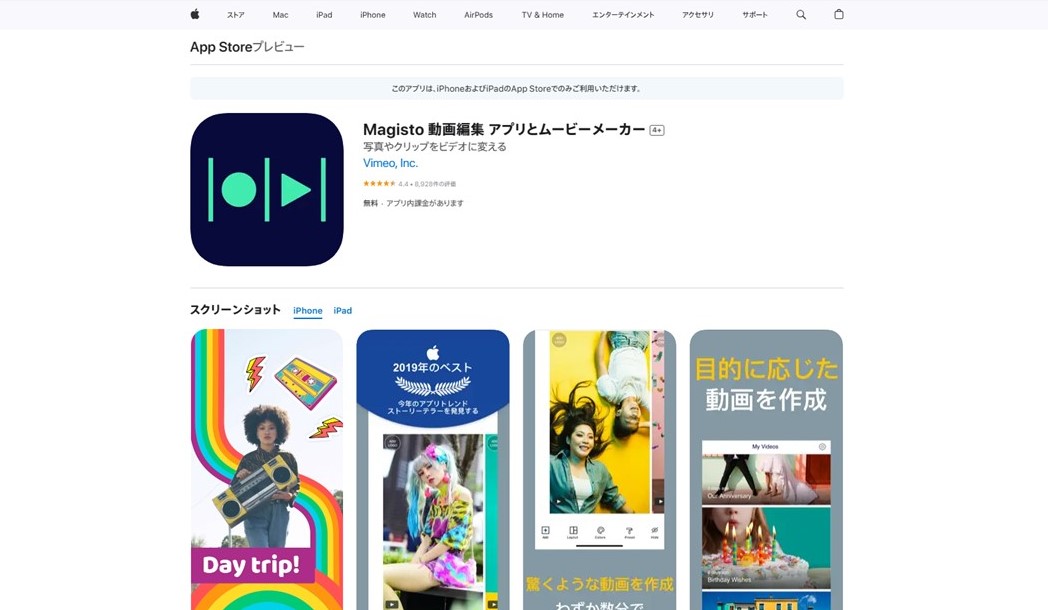The image size is (1048, 610).
Task: Open the サポート menu item
Action: point(755,15)
